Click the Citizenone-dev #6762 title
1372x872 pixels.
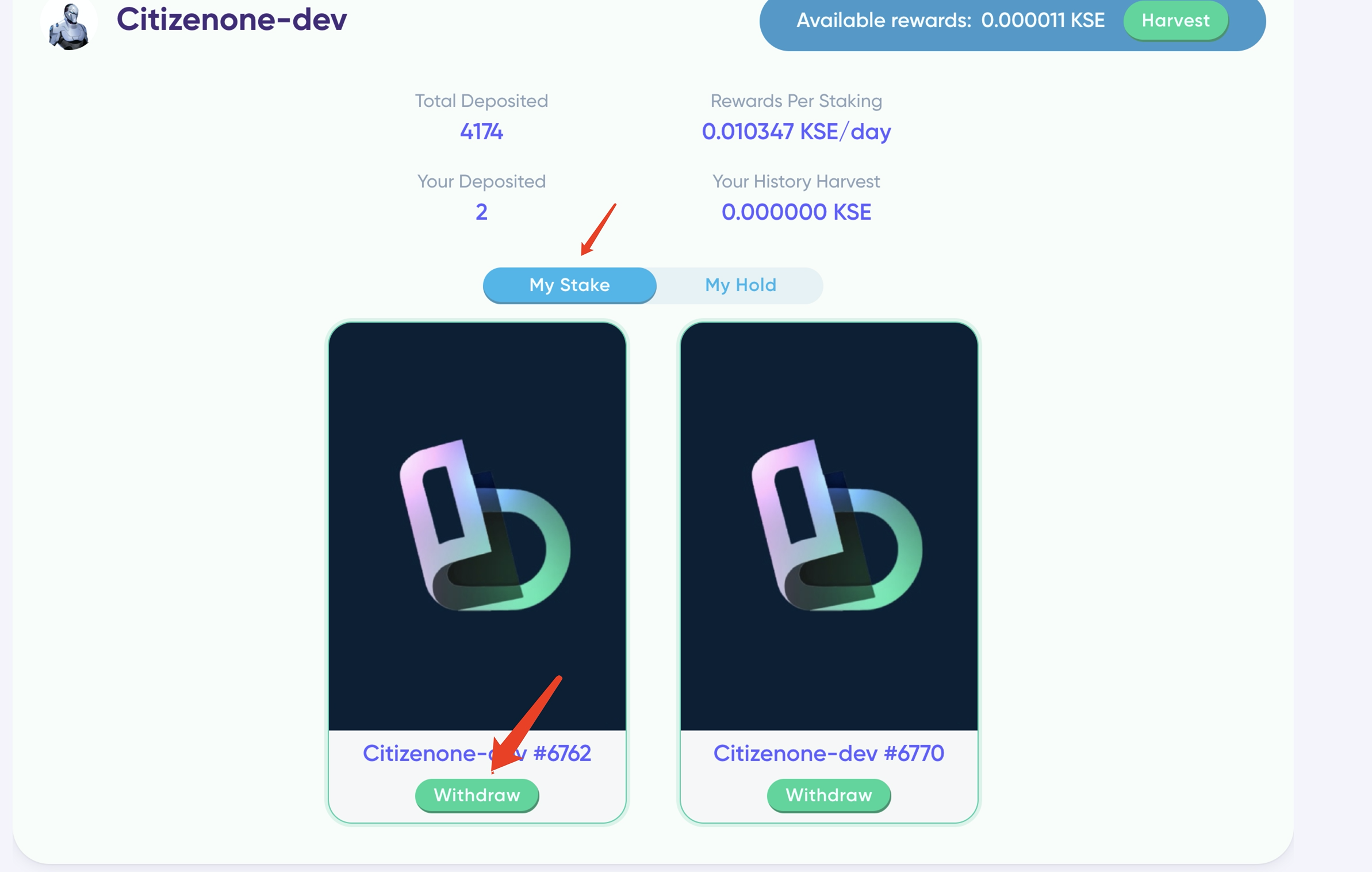[x=477, y=754]
